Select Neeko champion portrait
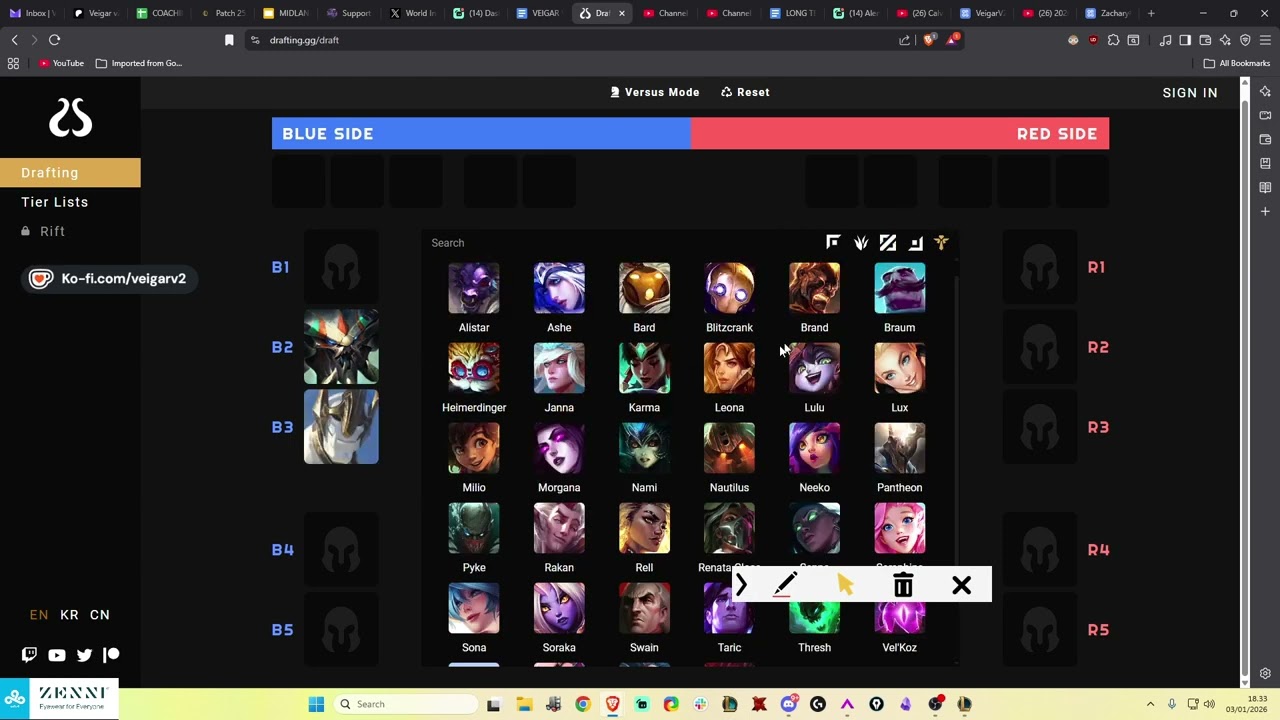The image size is (1280, 720). pos(814,448)
